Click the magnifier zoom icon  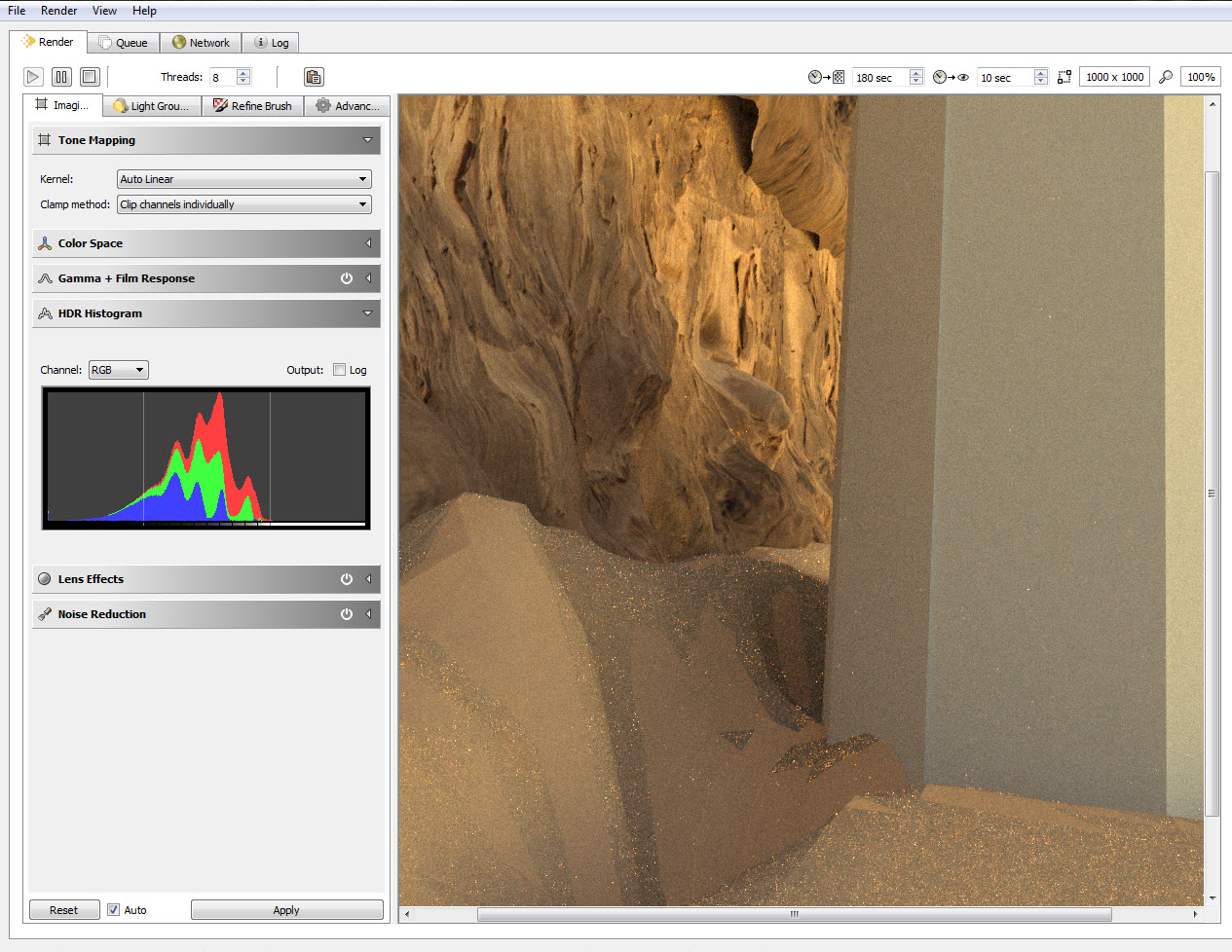point(1166,77)
